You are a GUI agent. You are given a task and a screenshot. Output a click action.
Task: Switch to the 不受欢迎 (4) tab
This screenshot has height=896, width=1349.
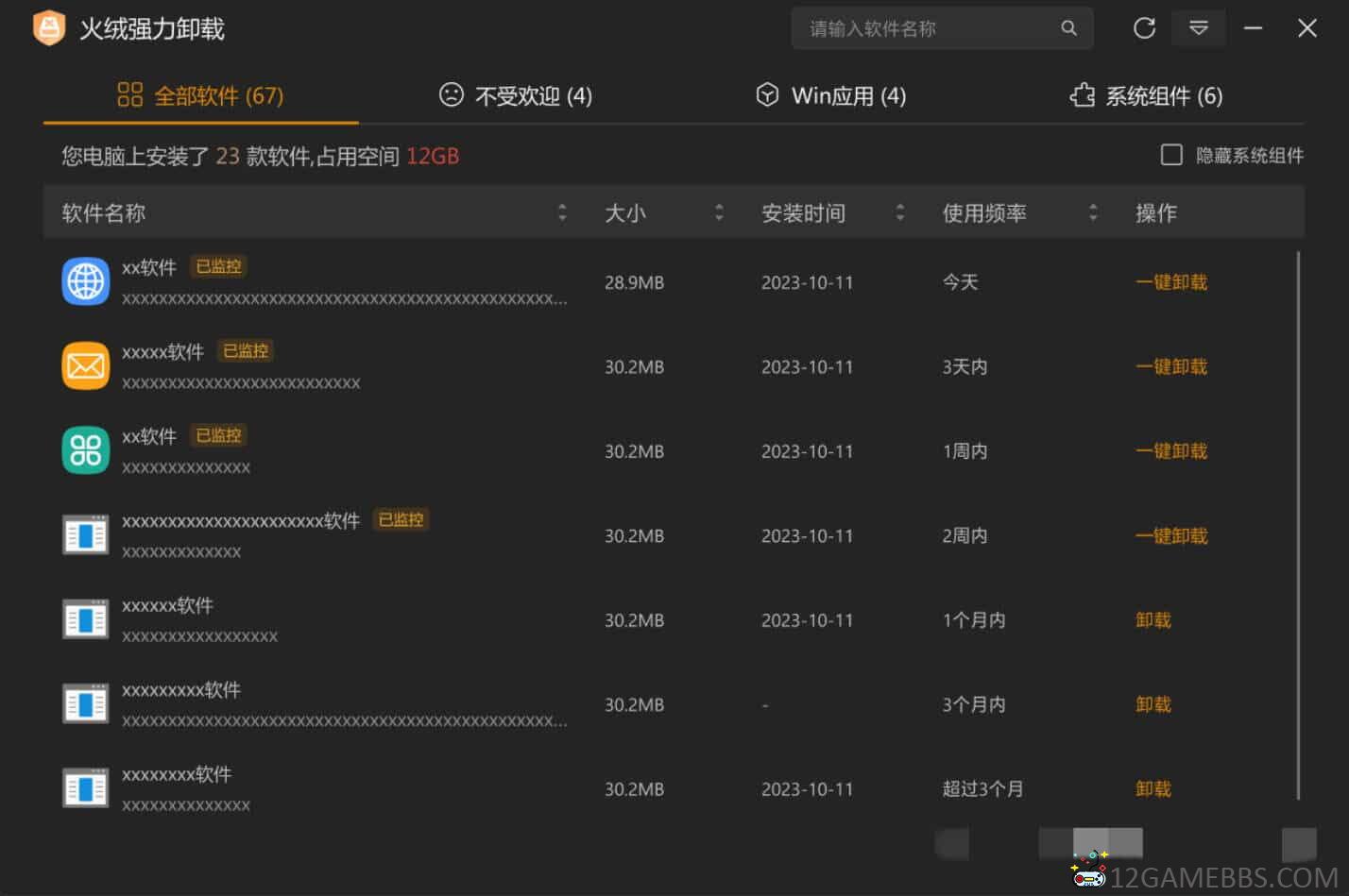516,95
